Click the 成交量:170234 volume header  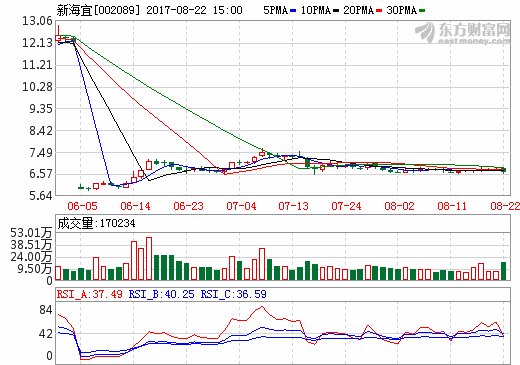pyautogui.click(x=96, y=223)
